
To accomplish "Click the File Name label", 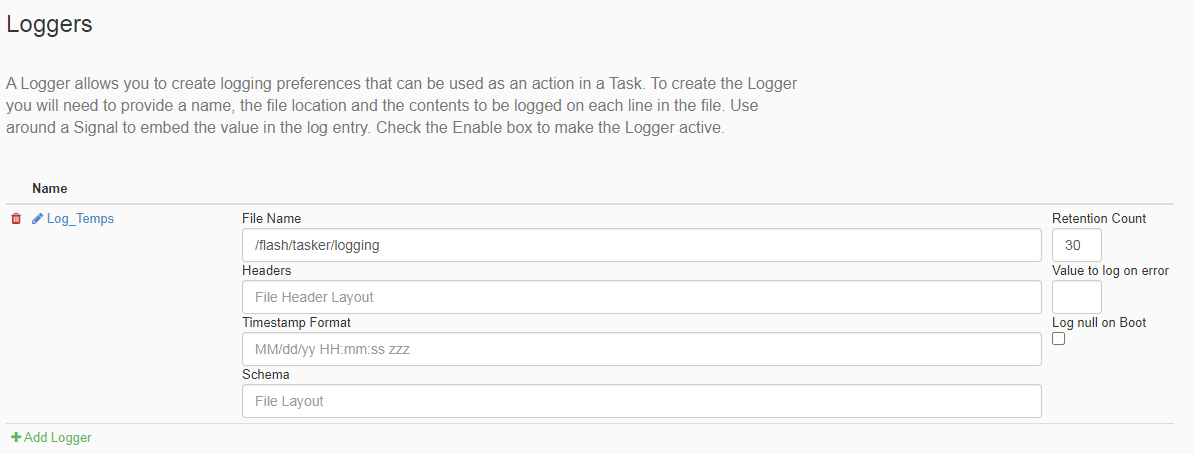I will pos(271,219).
